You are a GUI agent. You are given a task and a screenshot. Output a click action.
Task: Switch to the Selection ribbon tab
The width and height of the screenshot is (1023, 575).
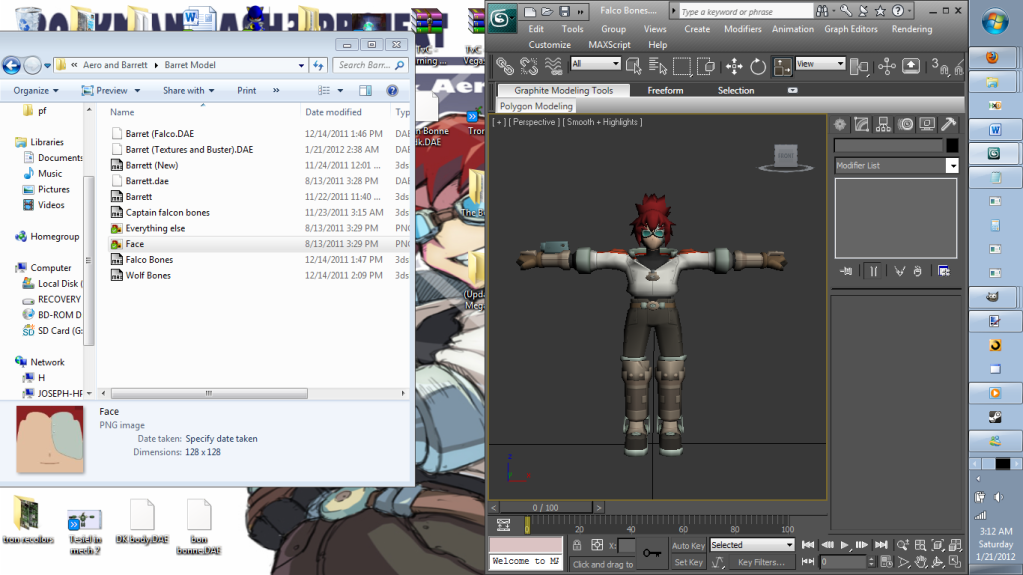point(736,91)
